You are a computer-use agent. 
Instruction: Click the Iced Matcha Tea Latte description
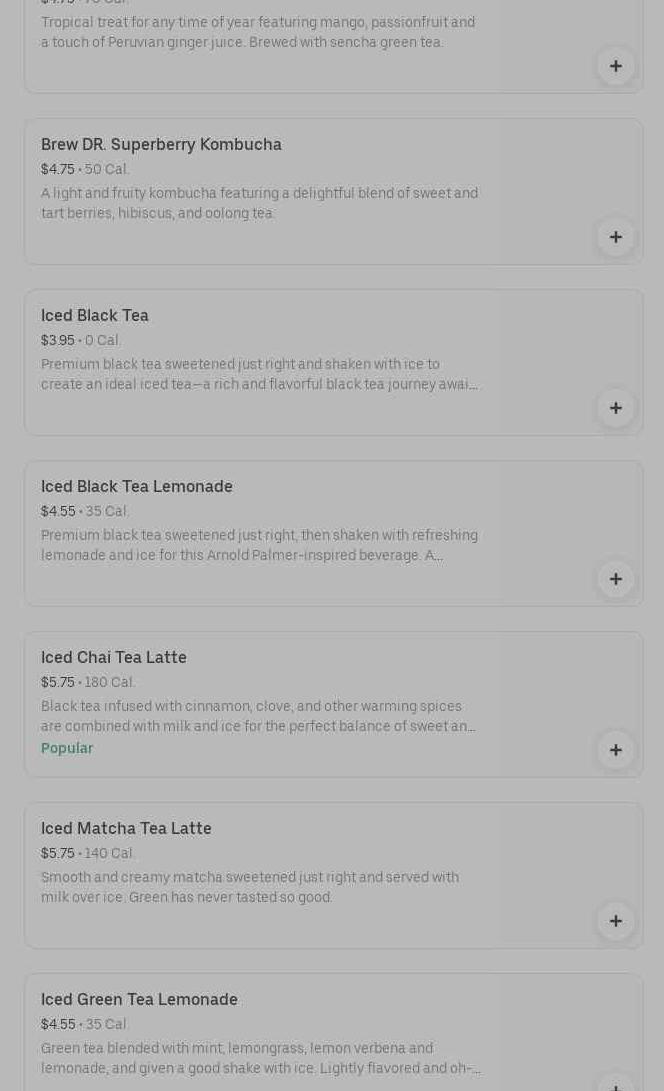click(x=250, y=887)
